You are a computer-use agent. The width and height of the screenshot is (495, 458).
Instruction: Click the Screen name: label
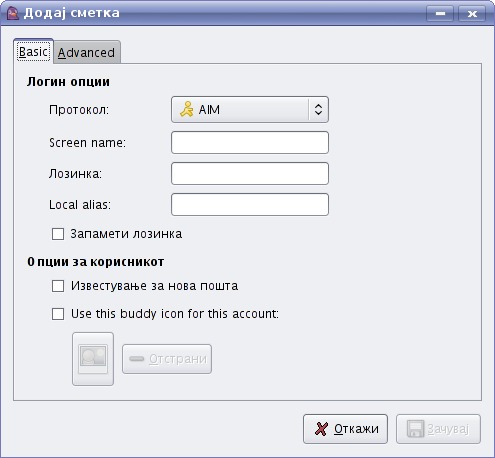click(88, 143)
